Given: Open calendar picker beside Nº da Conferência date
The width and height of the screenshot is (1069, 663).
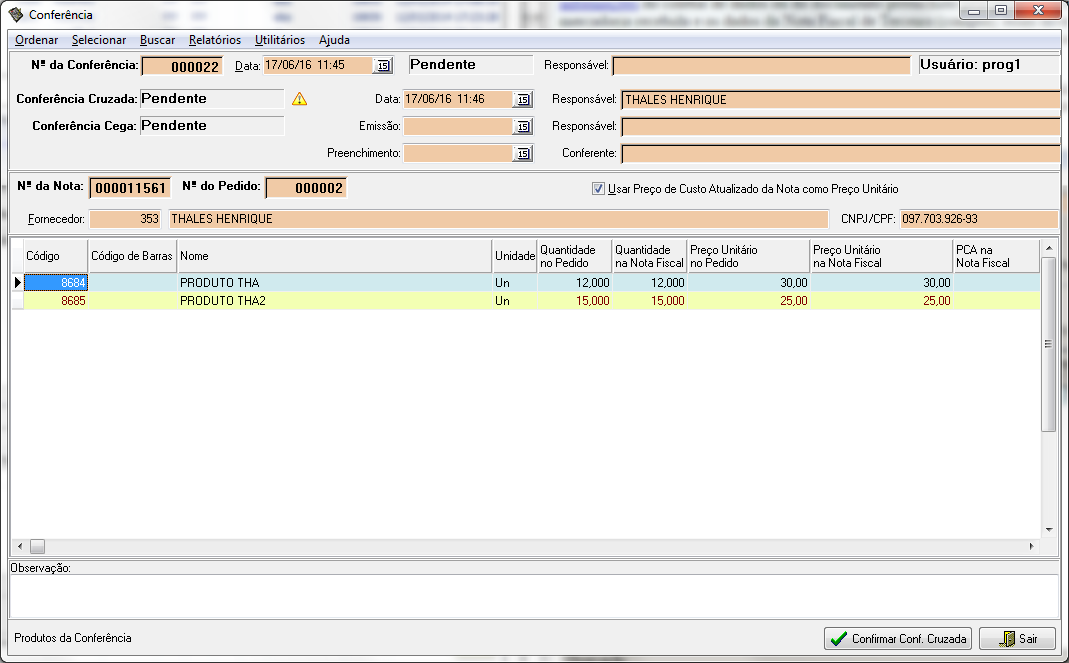Looking at the screenshot, I should pos(383,65).
